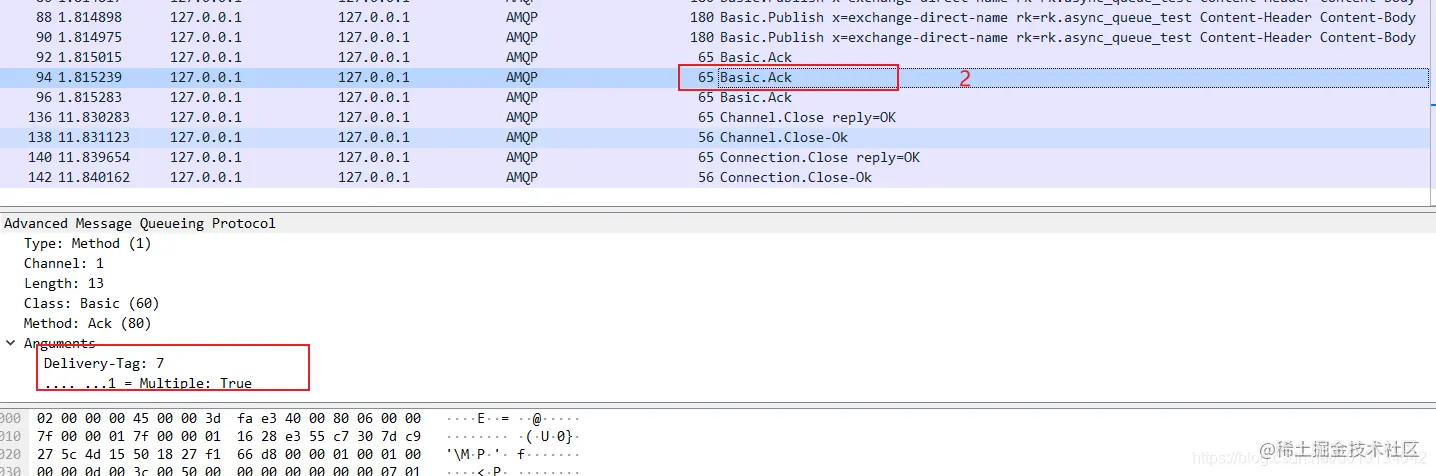Select highlighted packet 94 Basic.Ack row

pyautogui.click(x=714, y=77)
